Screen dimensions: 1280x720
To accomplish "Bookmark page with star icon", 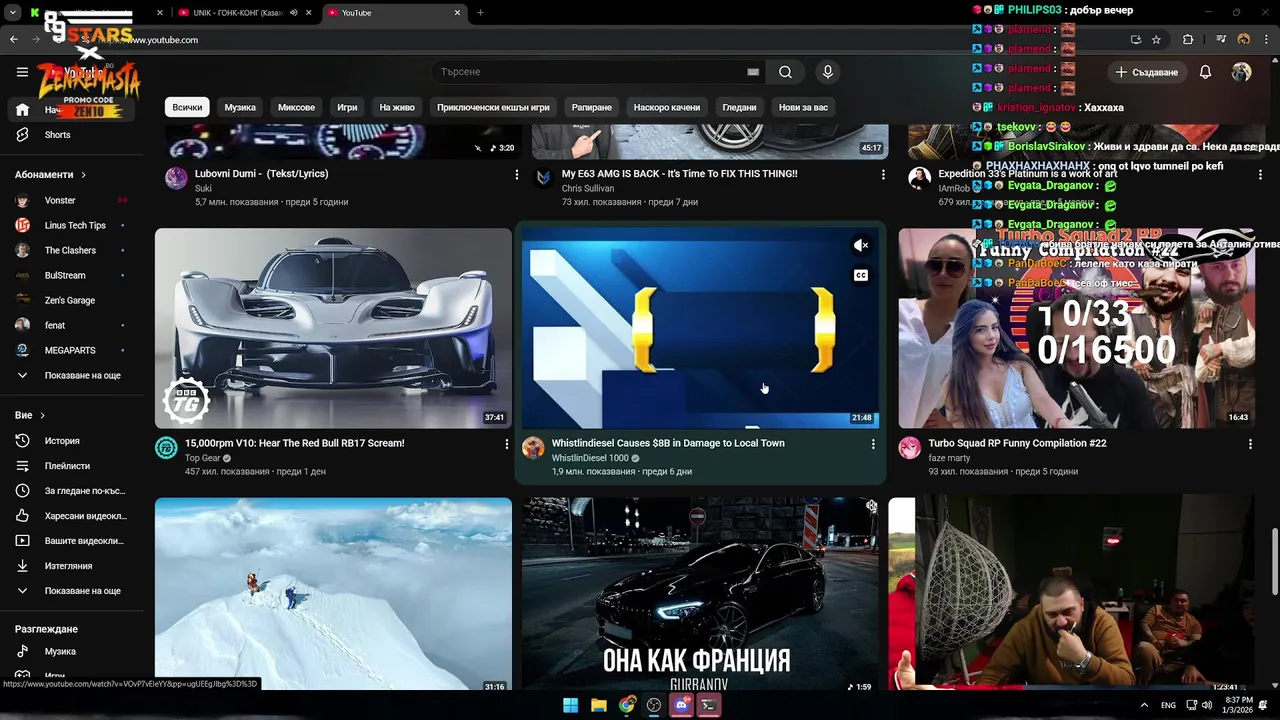I will (x=1156, y=40).
